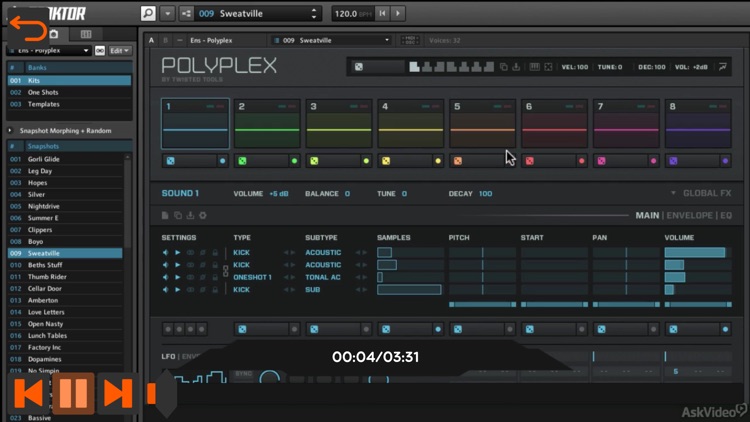750x422 pixels.
Task: Open the Edit dropdown in sidebar
Action: [120, 51]
